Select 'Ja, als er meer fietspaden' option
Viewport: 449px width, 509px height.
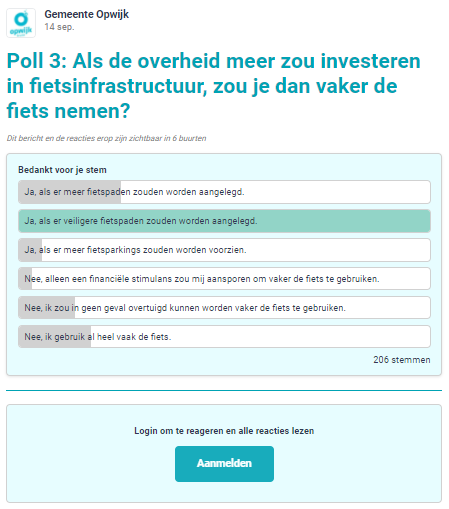(x=224, y=192)
